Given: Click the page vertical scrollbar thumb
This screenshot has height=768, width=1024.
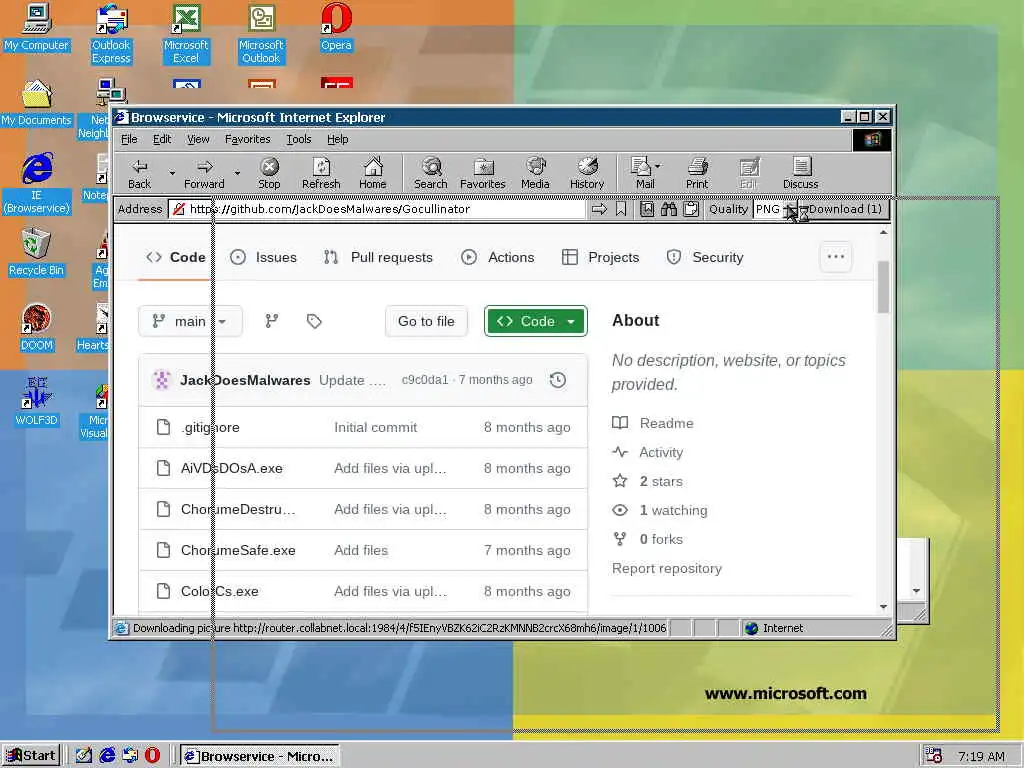Looking at the screenshot, I should (x=884, y=287).
